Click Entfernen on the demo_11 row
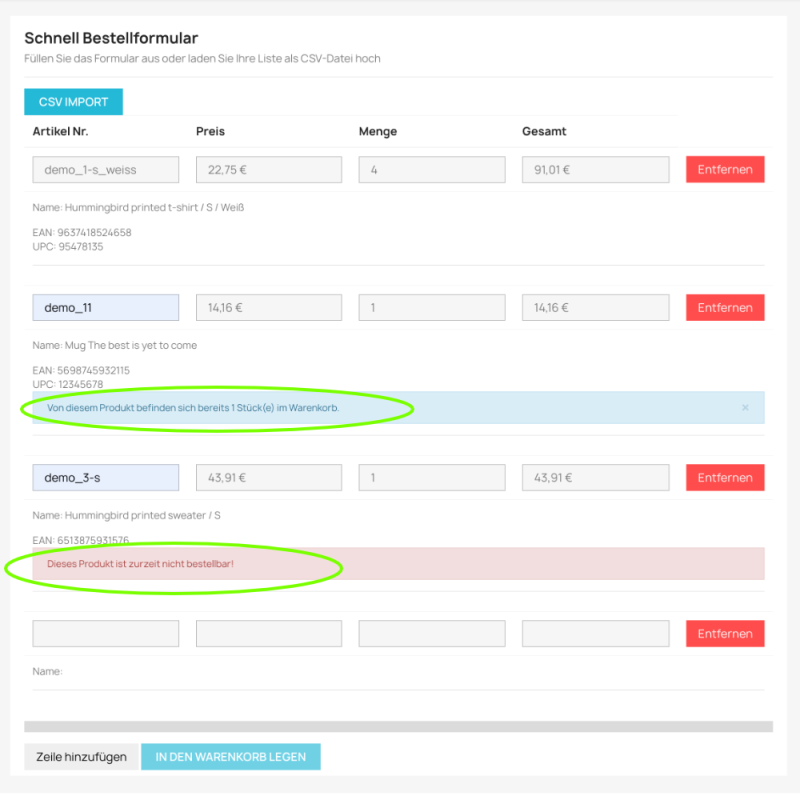 tap(724, 307)
